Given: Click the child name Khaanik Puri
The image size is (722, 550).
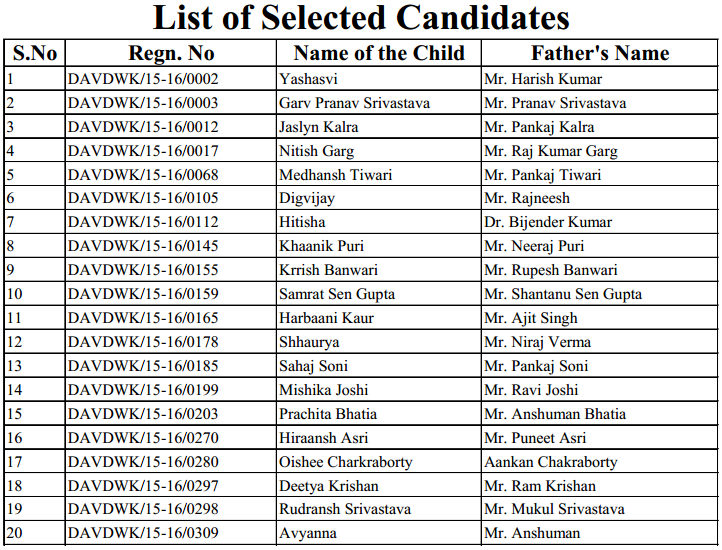Looking at the screenshot, I should 321,246.
